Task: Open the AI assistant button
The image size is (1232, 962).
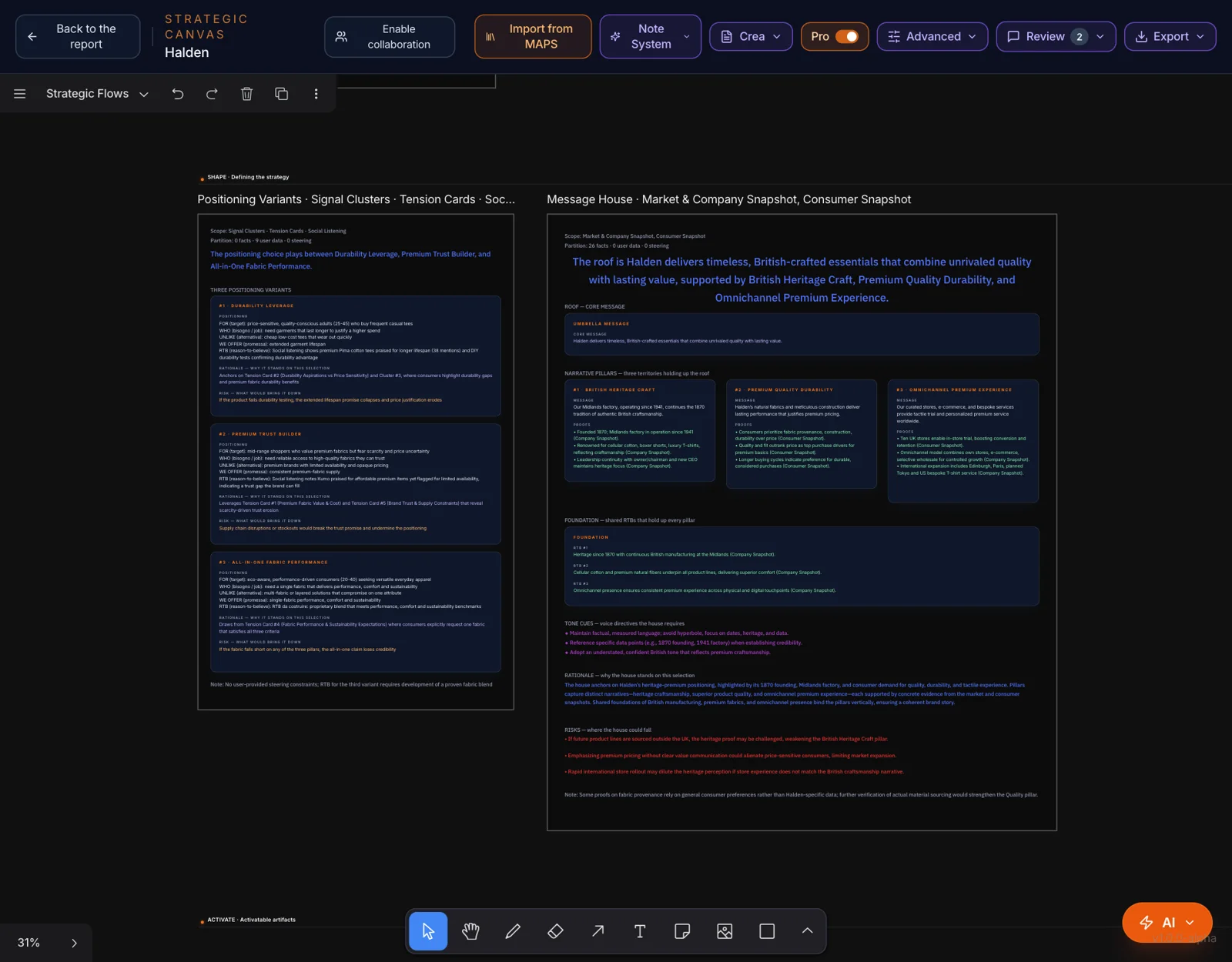Action: tap(1167, 923)
